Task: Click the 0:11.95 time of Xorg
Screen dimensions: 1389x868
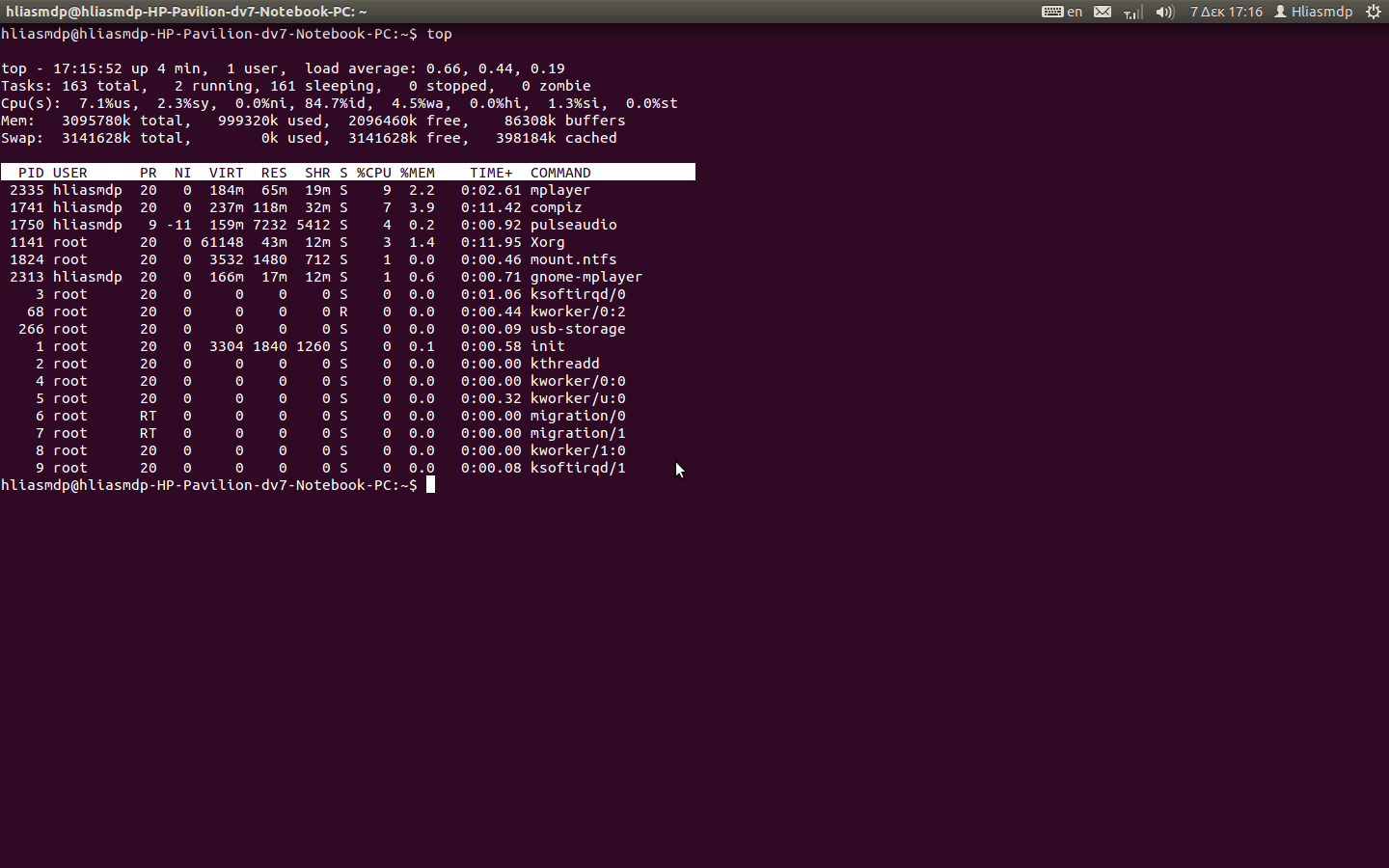Action: pyautogui.click(x=491, y=242)
